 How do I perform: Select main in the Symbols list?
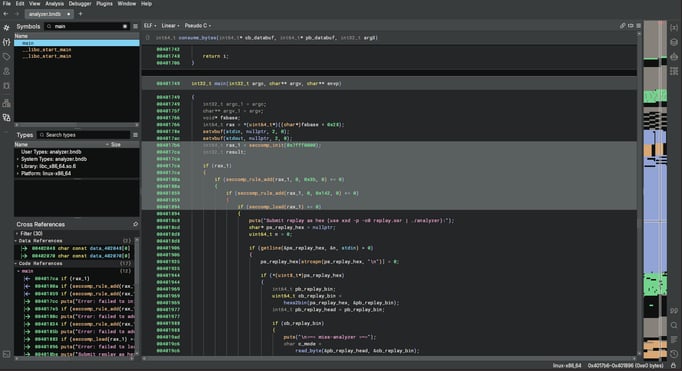(x=77, y=43)
